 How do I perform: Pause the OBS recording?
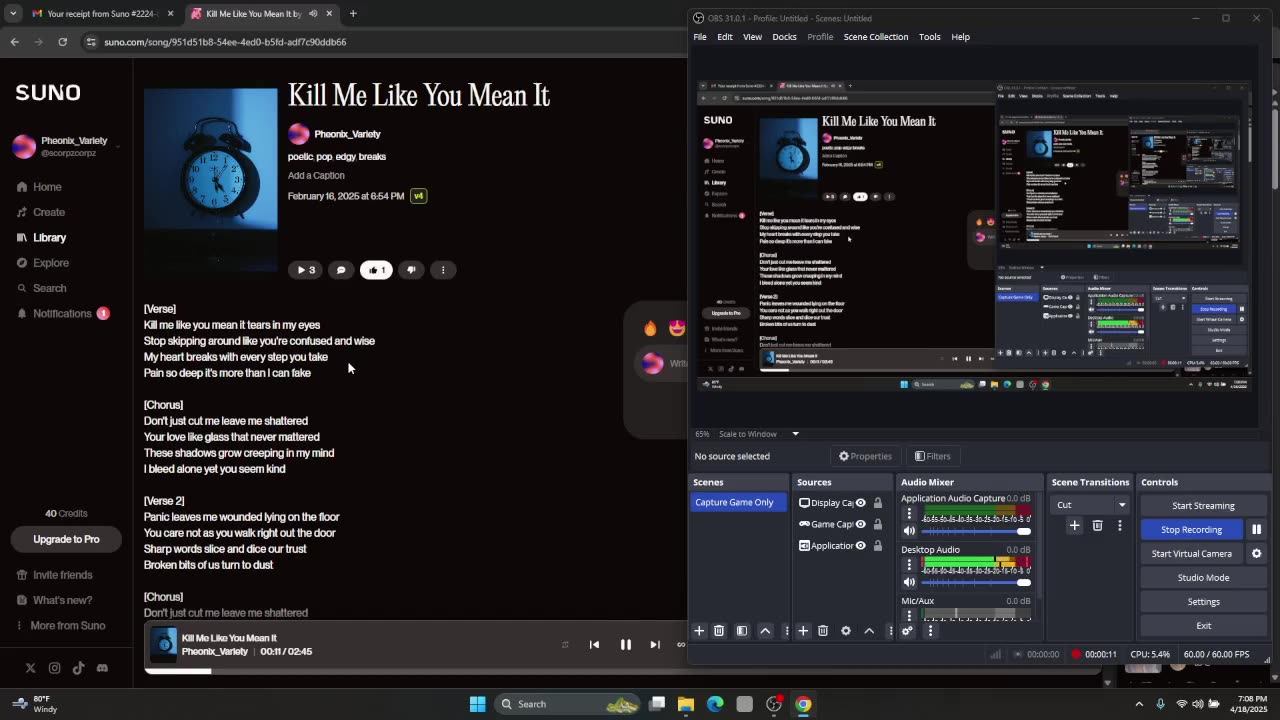[x=1256, y=530]
